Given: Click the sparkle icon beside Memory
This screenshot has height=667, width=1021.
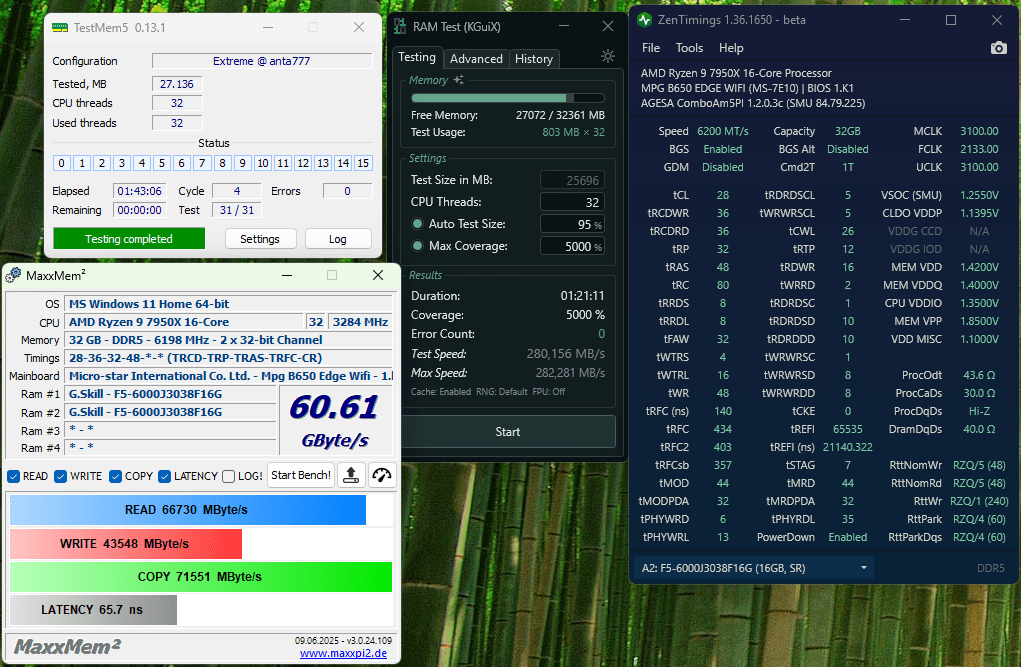Looking at the screenshot, I should [459, 79].
